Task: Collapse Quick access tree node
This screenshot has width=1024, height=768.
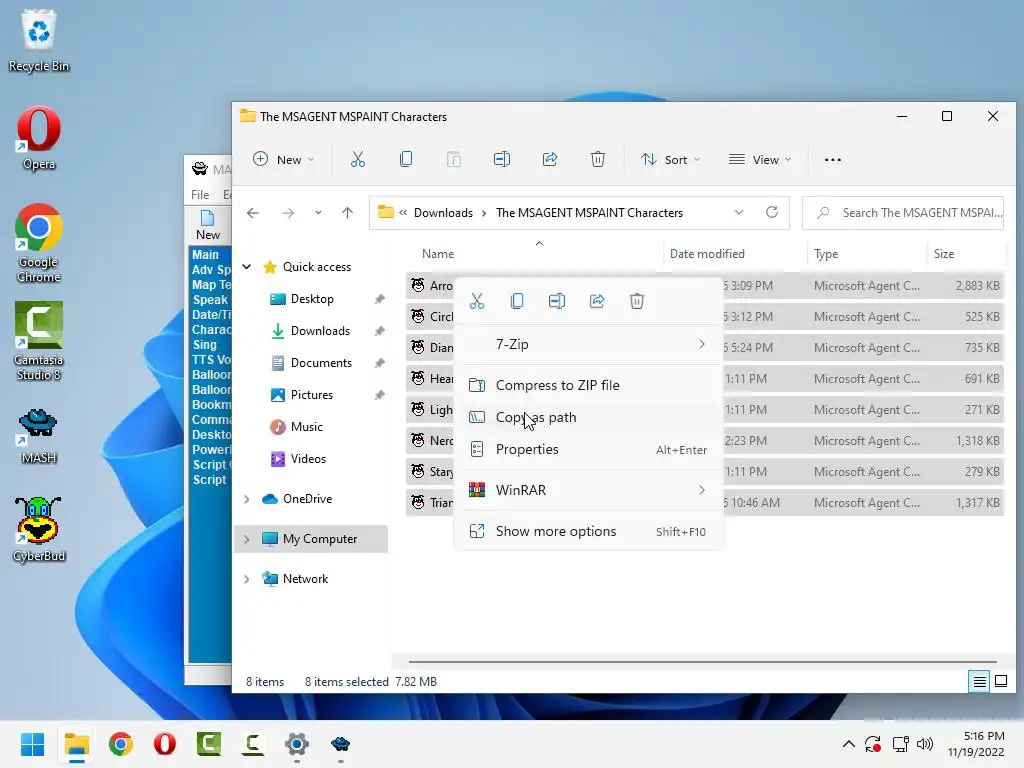Action: point(247,266)
